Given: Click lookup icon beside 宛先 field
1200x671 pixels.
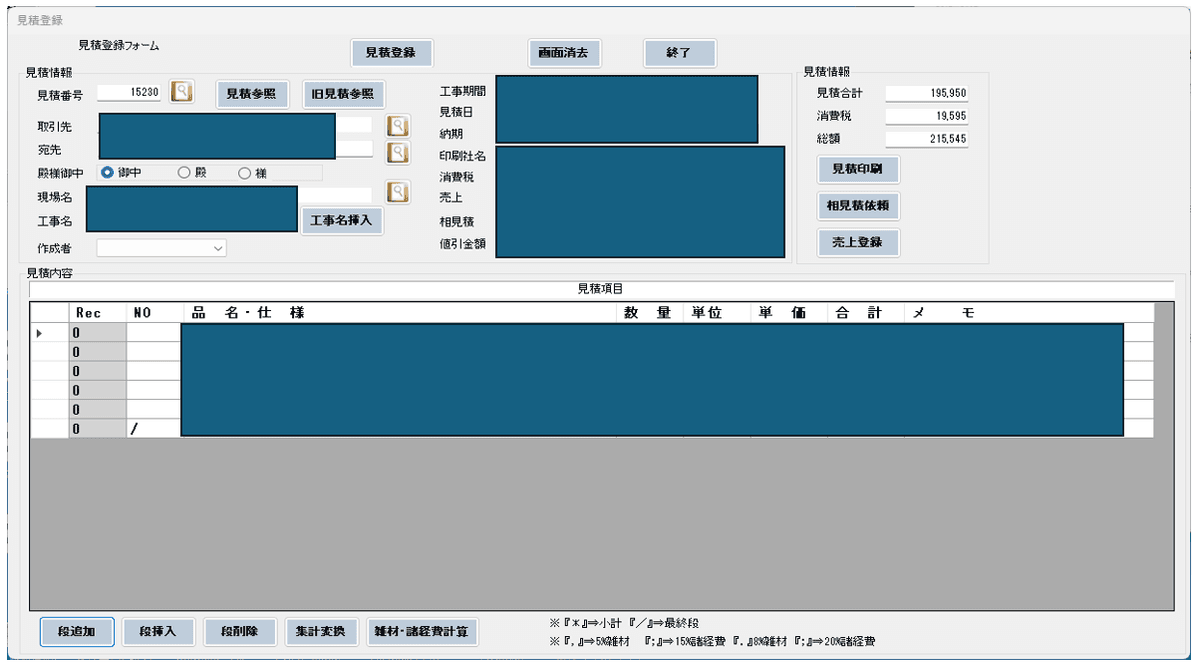Looking at the screenshot, I should (x=398, y=152).
